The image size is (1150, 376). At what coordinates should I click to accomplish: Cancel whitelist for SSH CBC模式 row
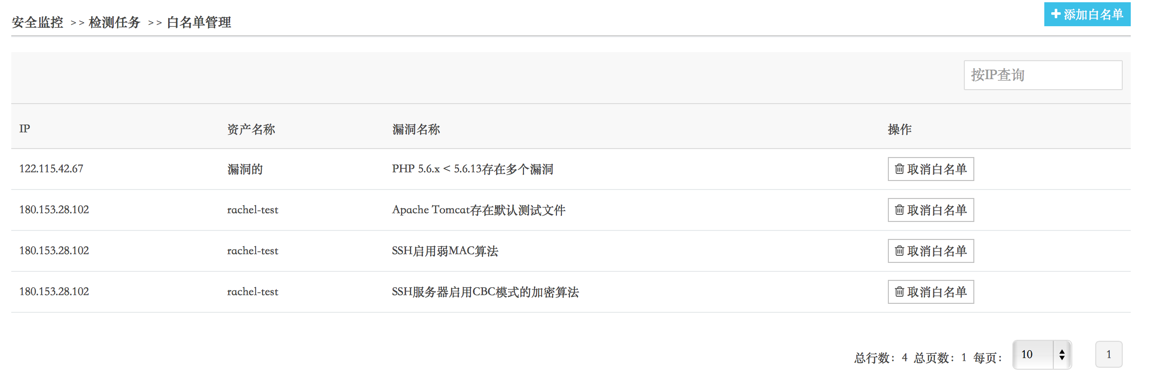(x=931, y=292)
